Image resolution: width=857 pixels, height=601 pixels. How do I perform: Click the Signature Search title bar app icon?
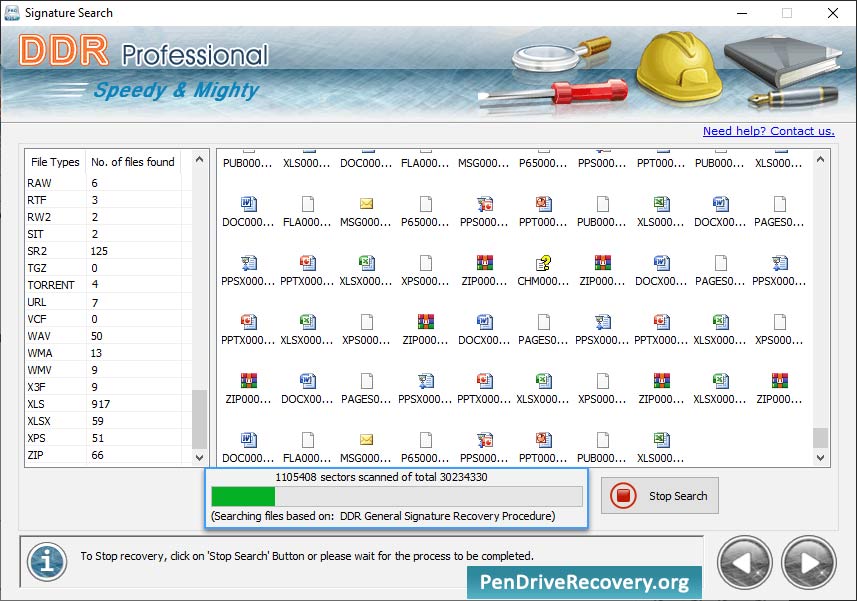tap(11, 13)
